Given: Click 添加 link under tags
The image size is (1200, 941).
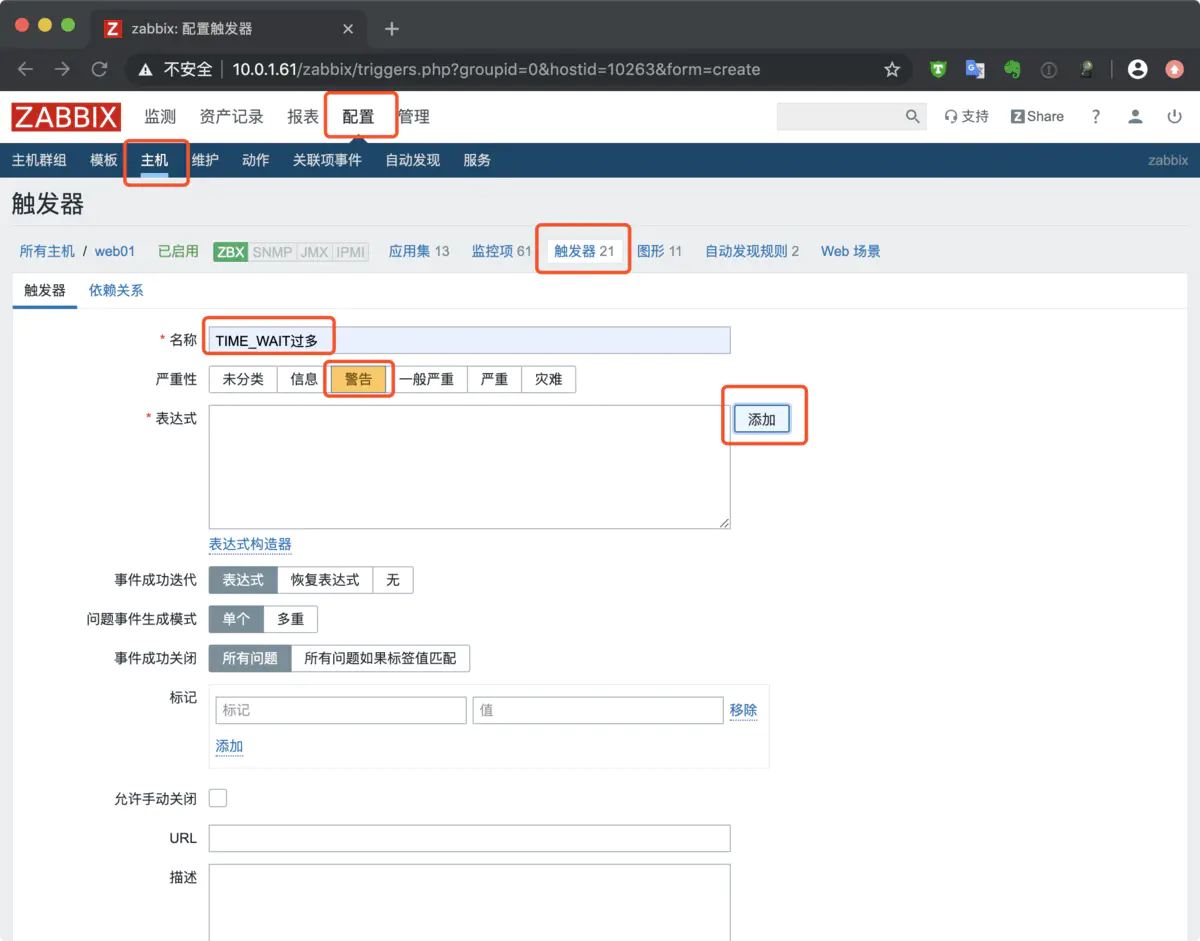Looking at the screenshot, I should pyautogui.click(x=229, y=746).
